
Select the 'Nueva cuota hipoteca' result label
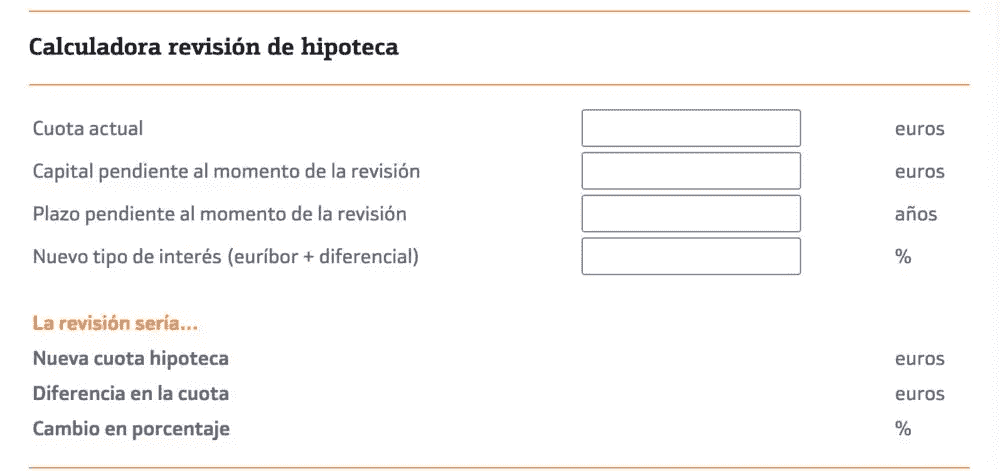pyautogui.click(x=131, y=359)
